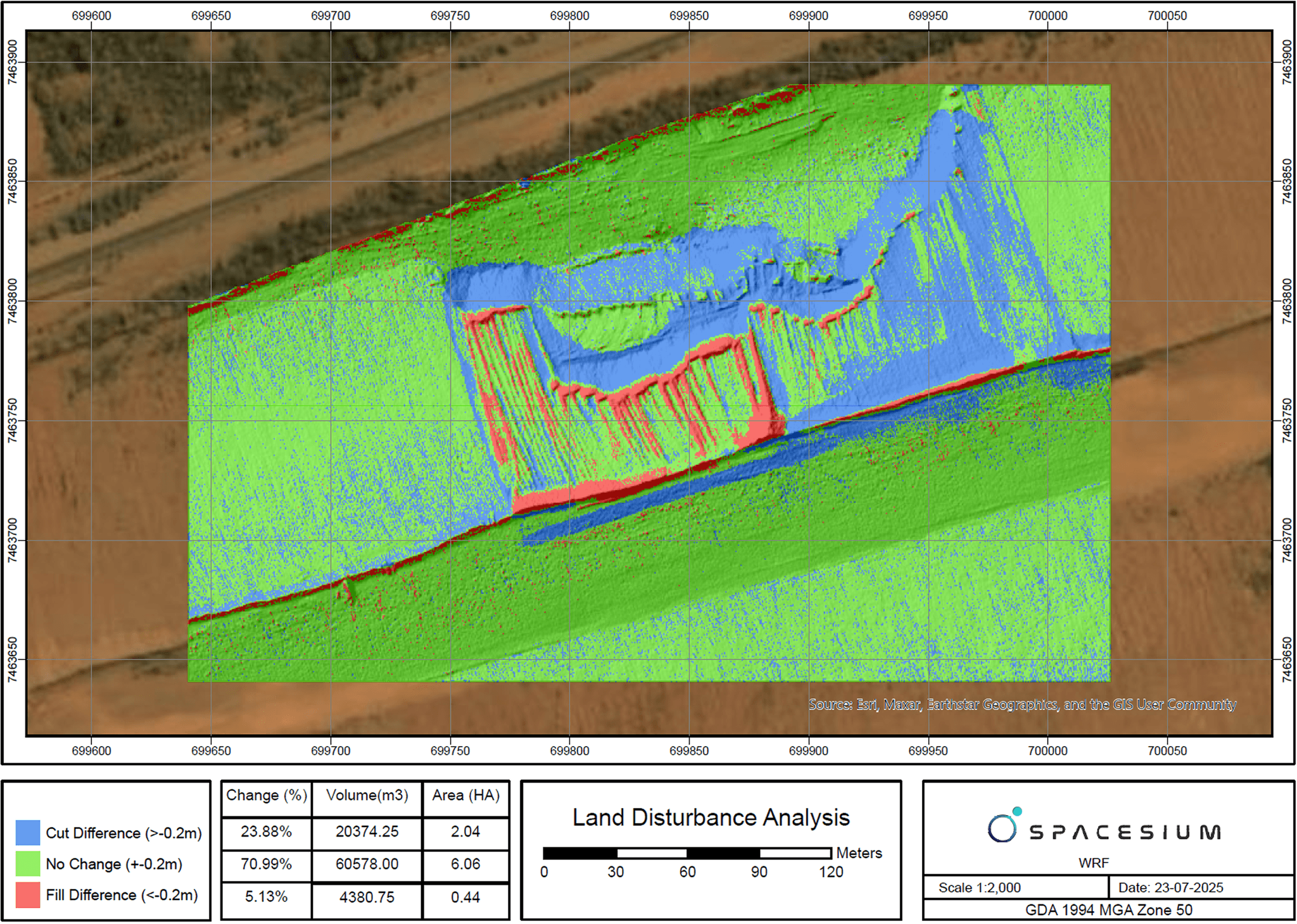Select the 60578.00 volume value cell

pos(367,864)
